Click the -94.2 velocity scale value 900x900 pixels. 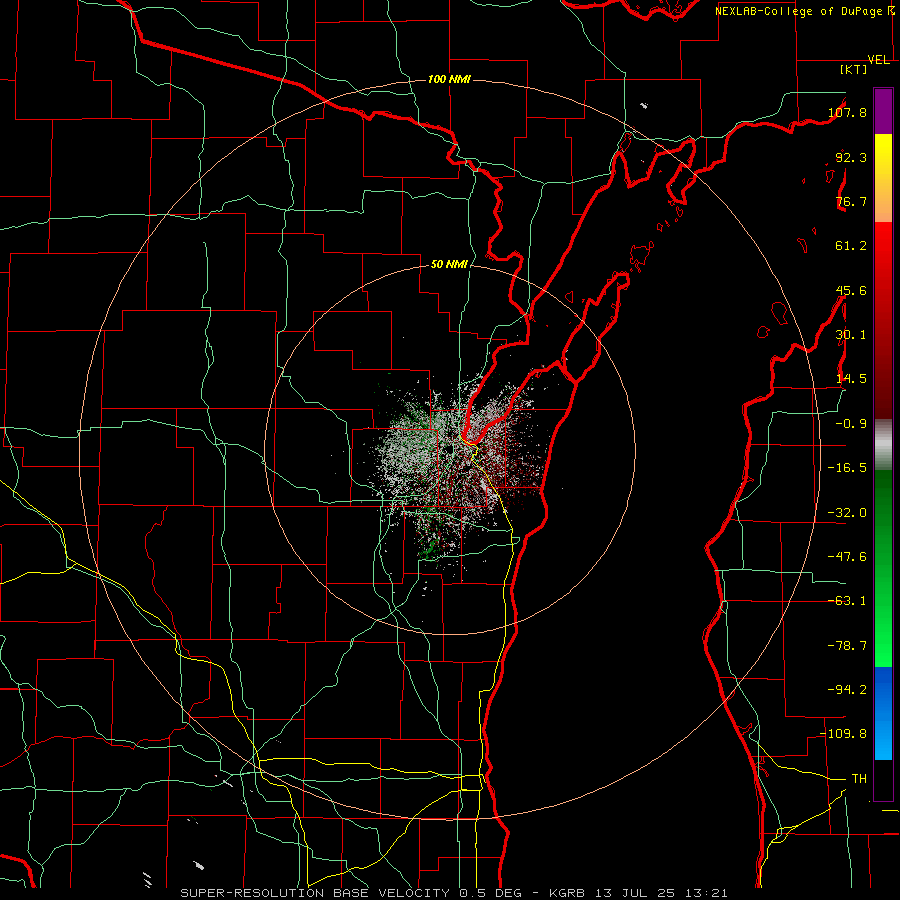[847, 690]
